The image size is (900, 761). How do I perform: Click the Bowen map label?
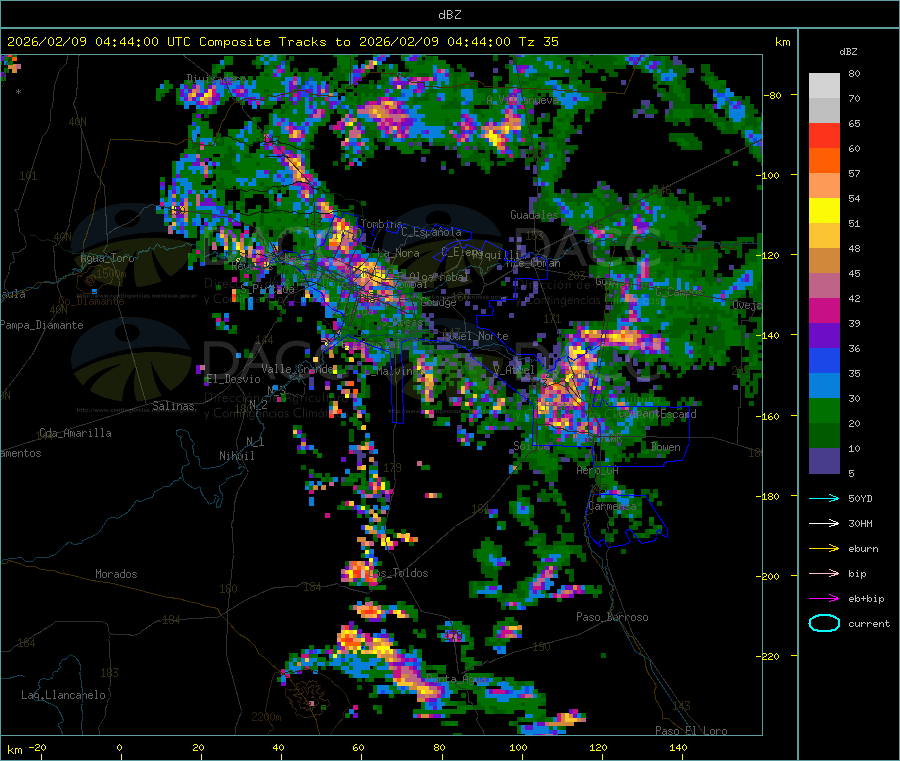click(666, 447)
